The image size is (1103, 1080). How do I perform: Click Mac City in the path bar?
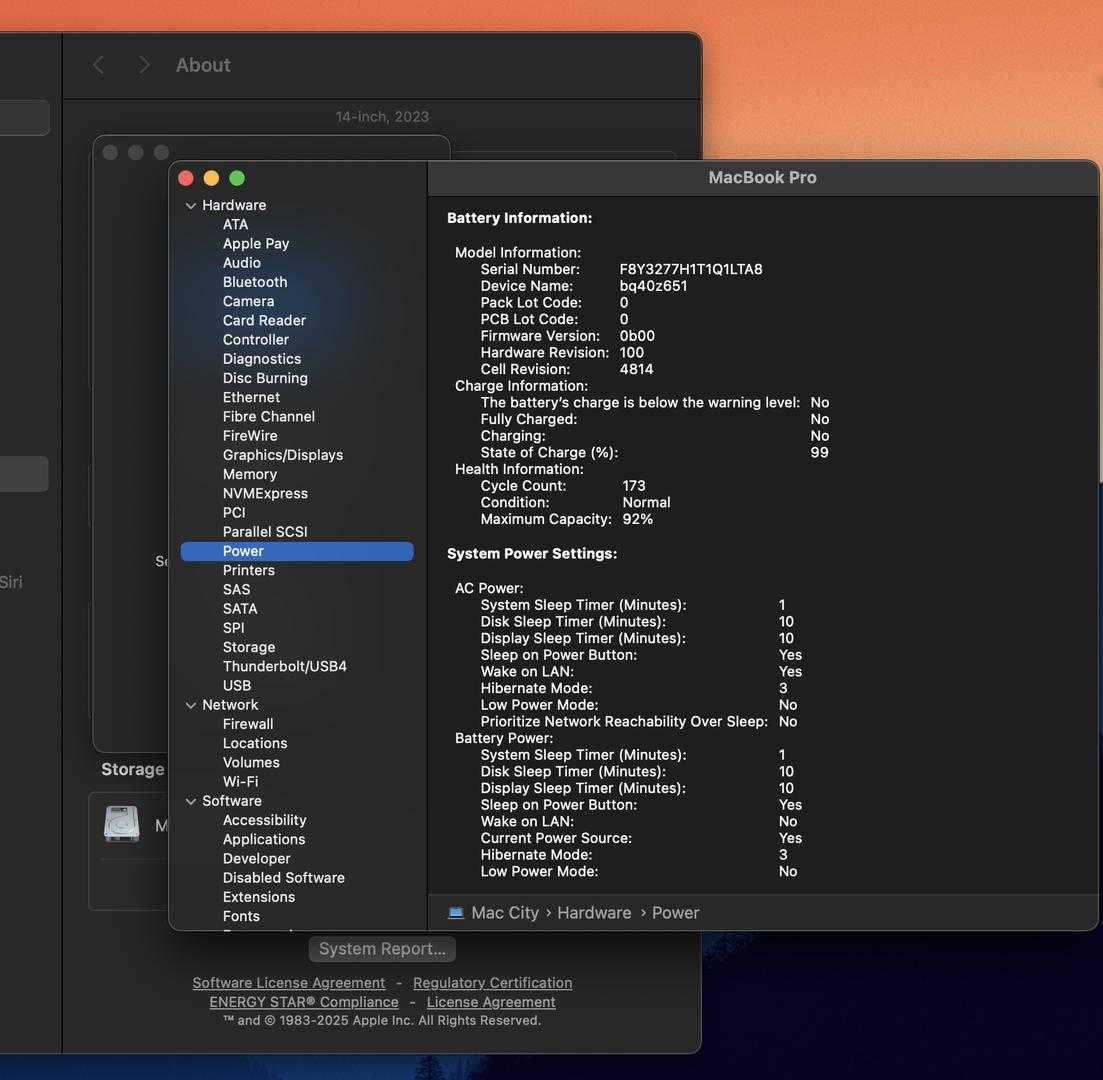click(x=504, y=913)
